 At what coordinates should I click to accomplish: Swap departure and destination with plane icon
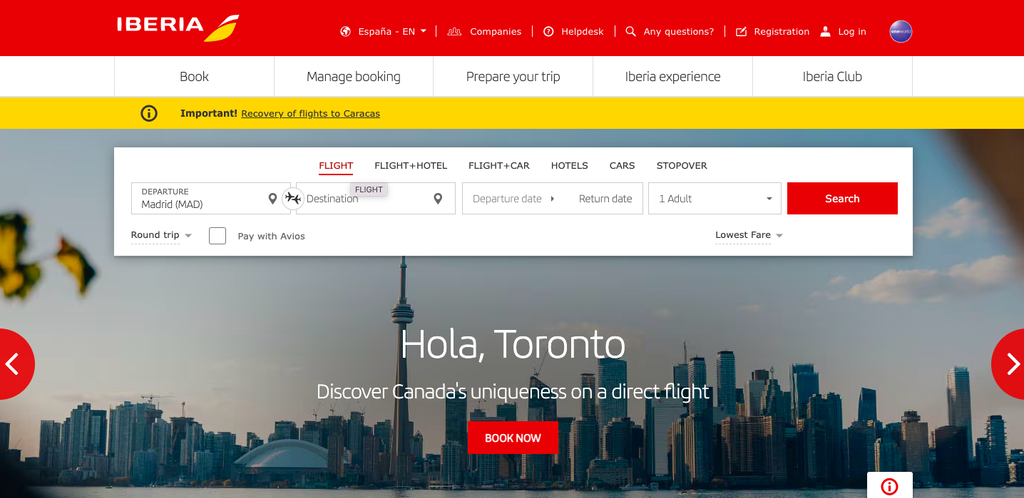coord(293,198)
